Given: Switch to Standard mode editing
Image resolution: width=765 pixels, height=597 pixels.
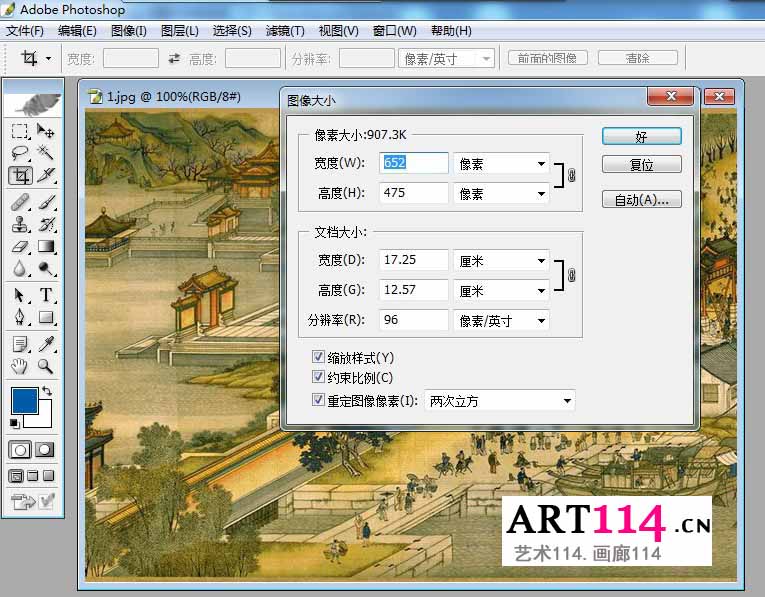Looking at the screenshot, I should click(20, 450).
